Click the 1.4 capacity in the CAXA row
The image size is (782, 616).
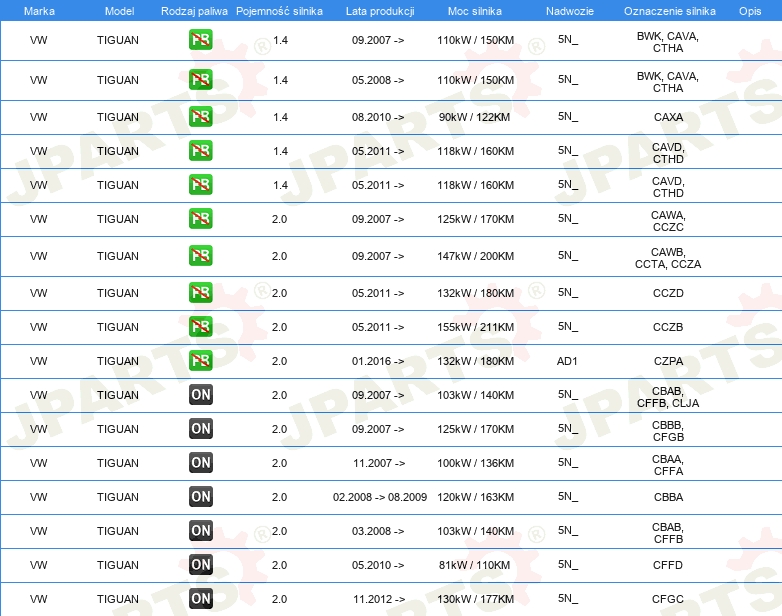(x=280, y=117)
